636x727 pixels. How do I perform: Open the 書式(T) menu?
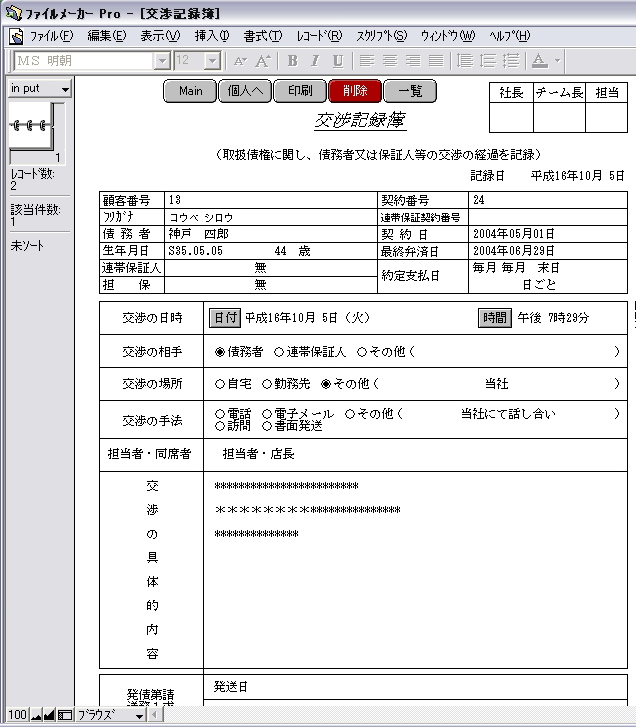263,36
